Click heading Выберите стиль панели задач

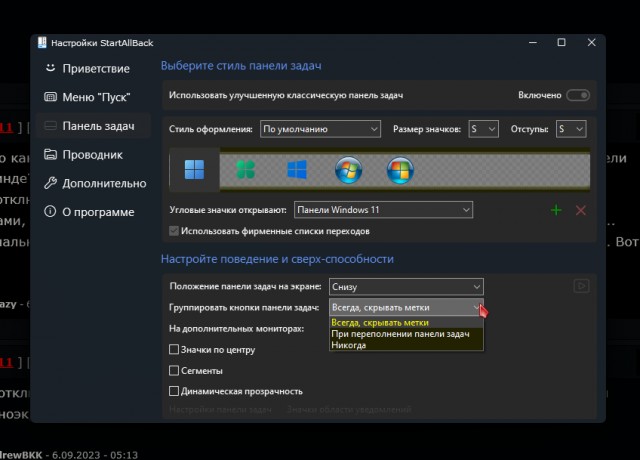(241, 66)
